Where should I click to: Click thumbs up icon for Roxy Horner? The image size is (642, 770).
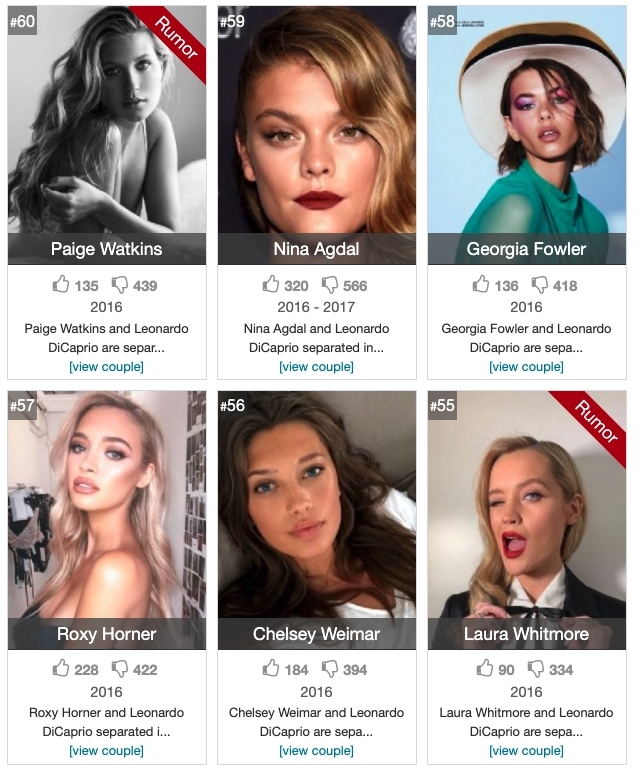[x=61, y=668]
